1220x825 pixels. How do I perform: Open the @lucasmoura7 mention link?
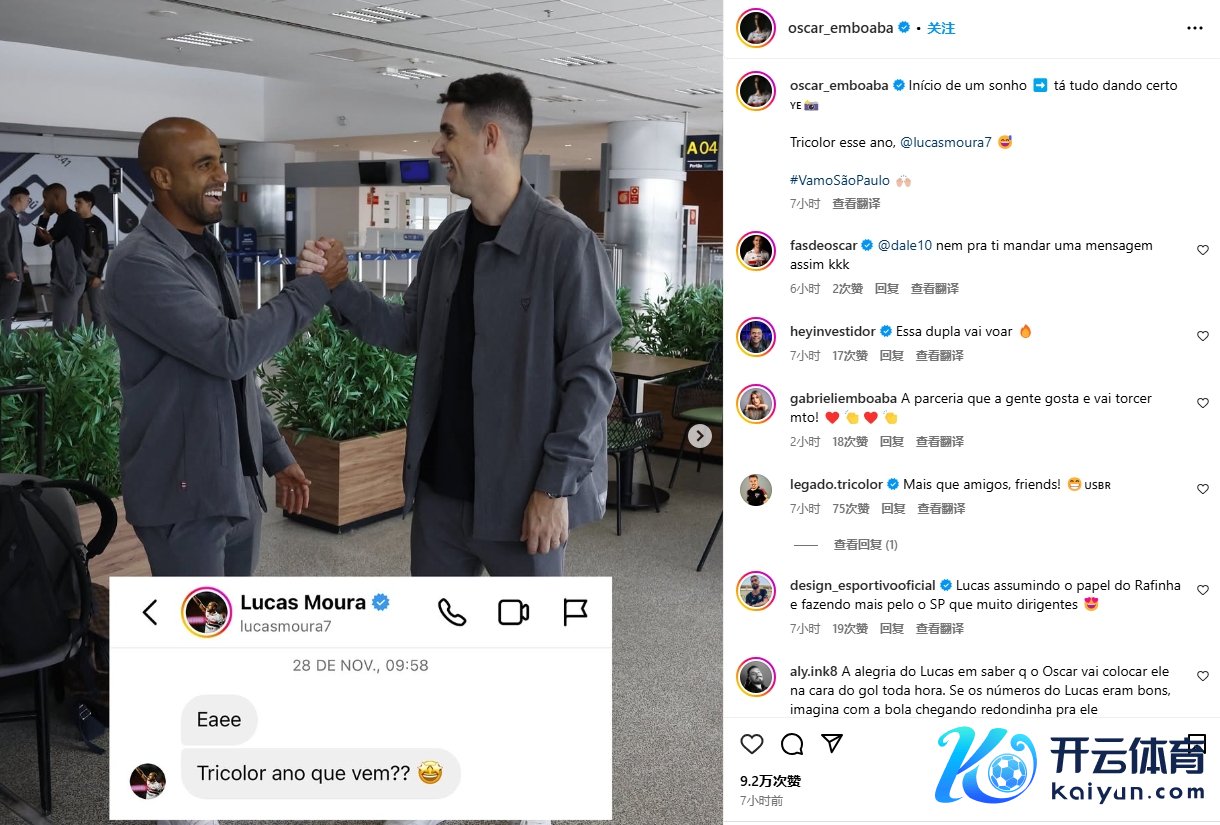[946, 142]
